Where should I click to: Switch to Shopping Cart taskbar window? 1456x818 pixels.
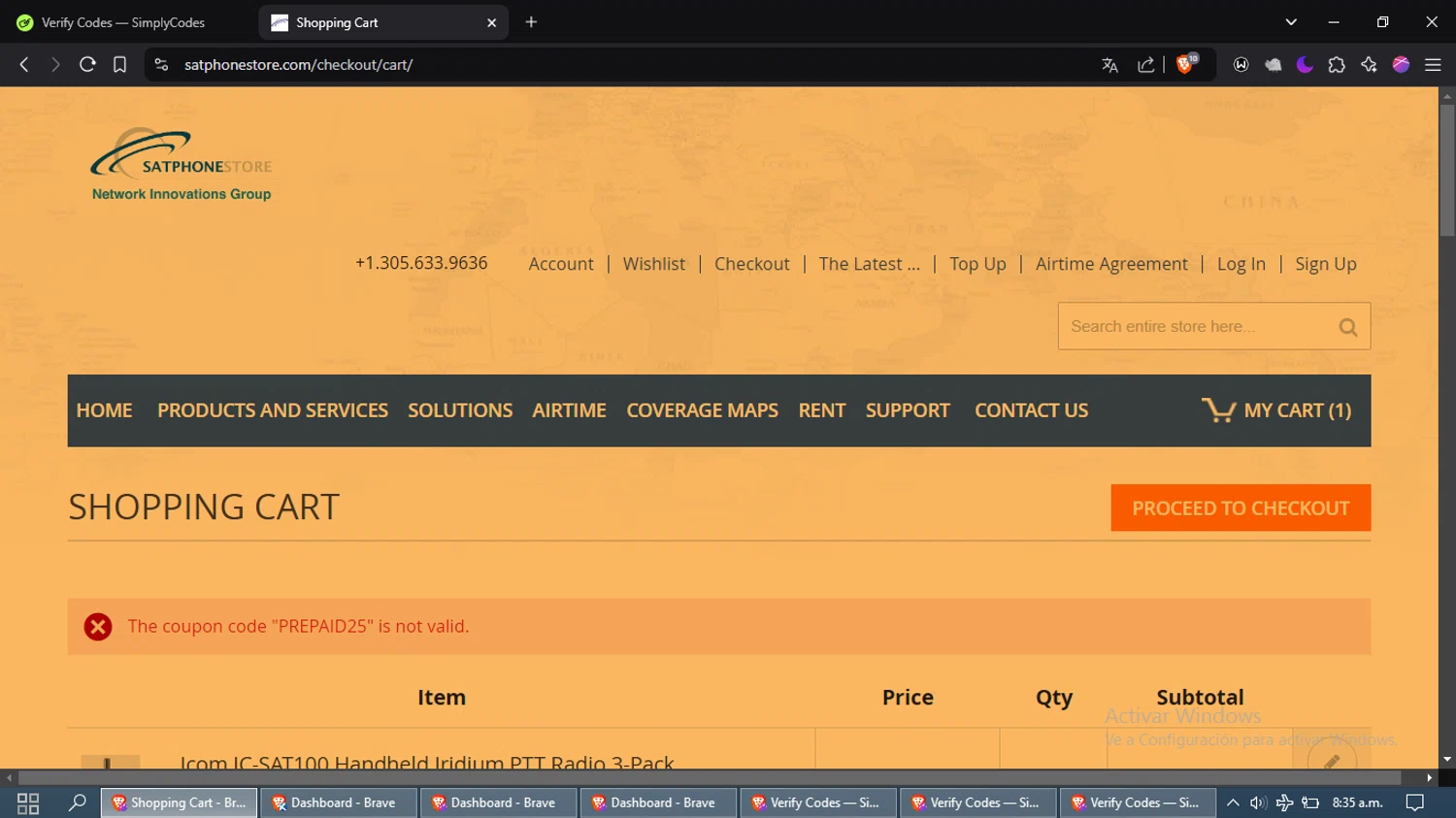pyautogui.click(x=179, y=802)
